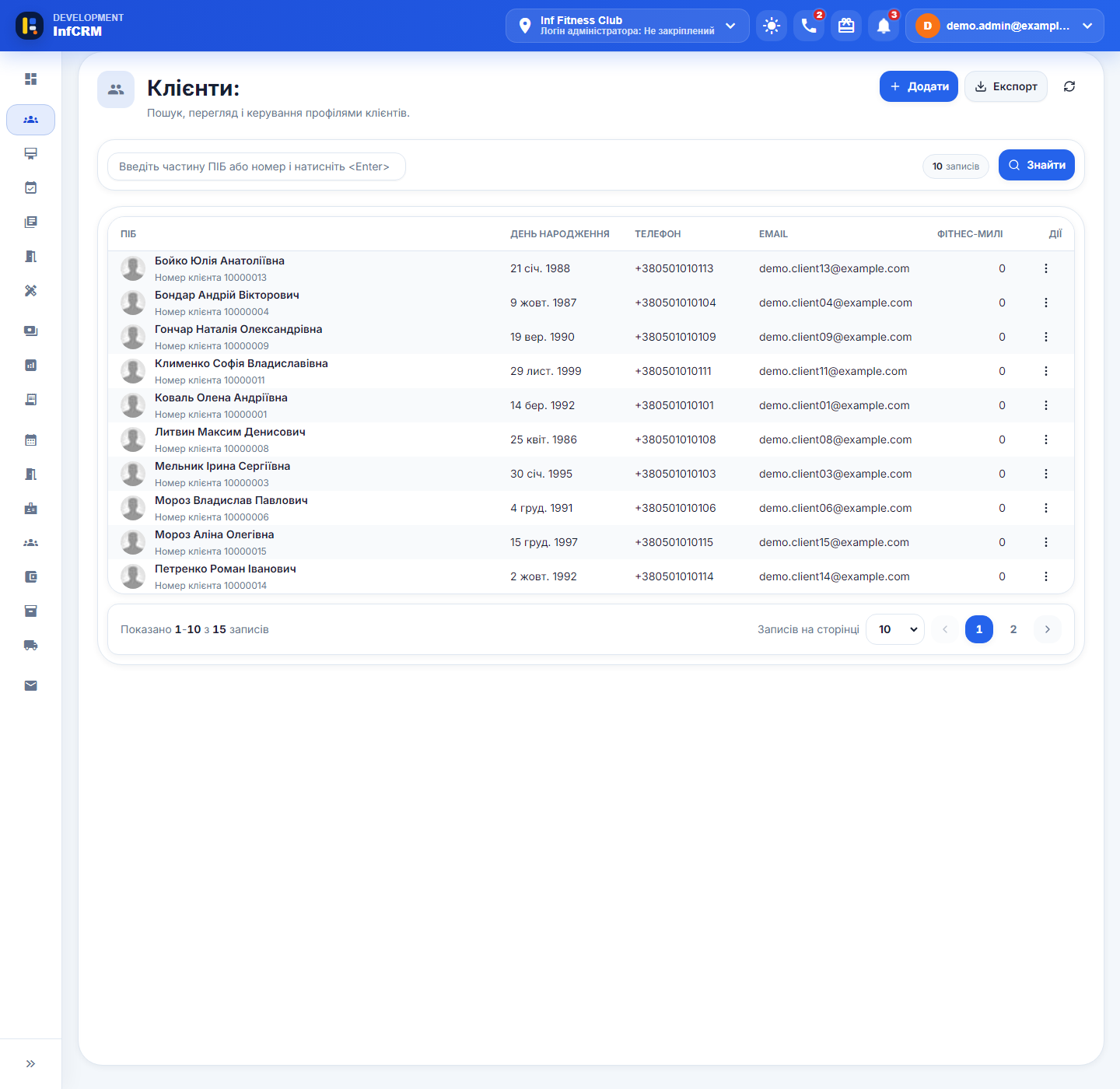
Task: Click birthday 29 лист. 1999
Action: point(546,371)
